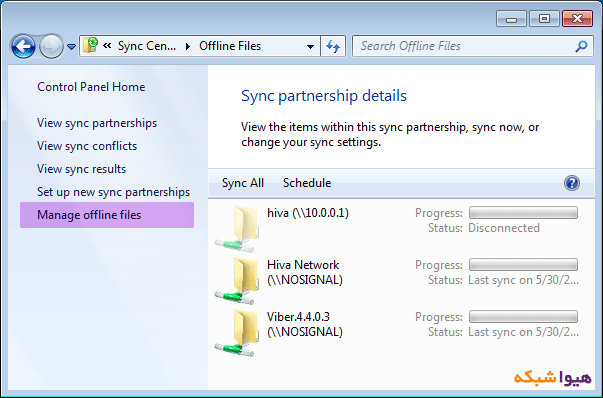Click Viber.4.4.0.3's Last sync status text
The width and height of the screenshot is (603, 398).
(523, 332)
